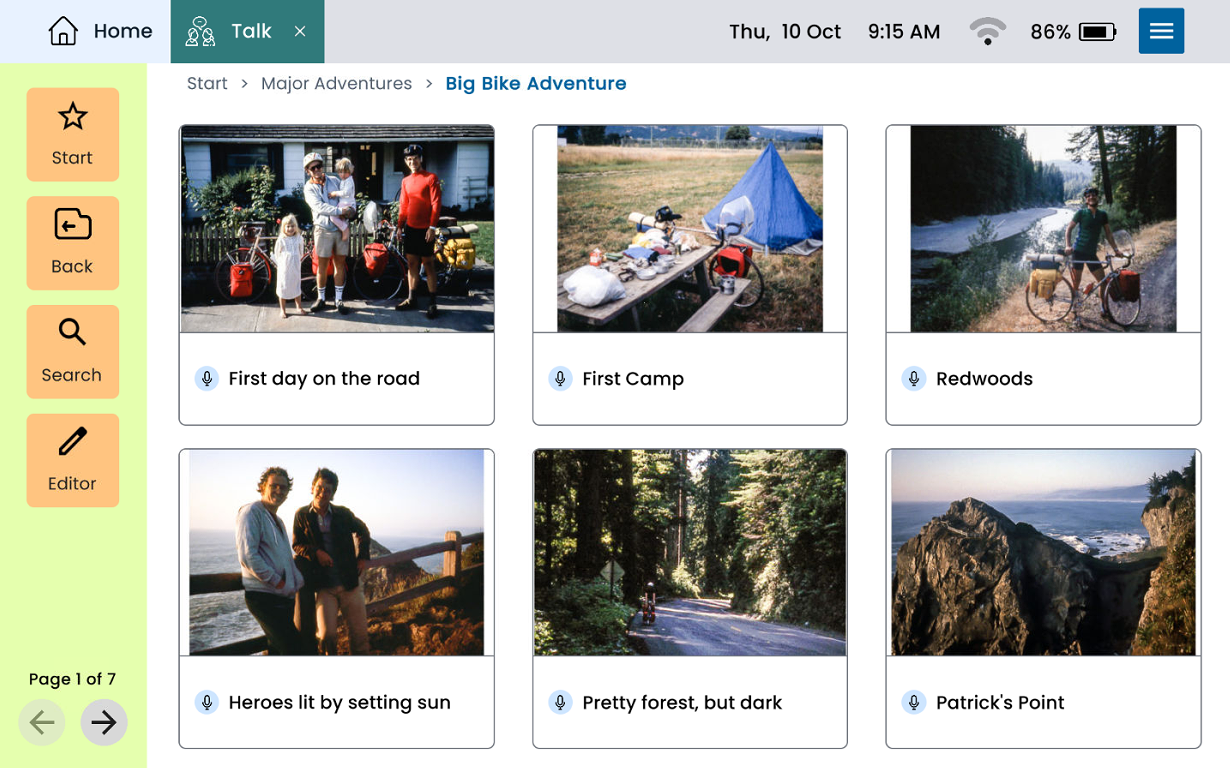The width and height of the screenshot is (1230, 768).
Task: Click microphone icon beside First Camp
Action: [x=560, y=378]
